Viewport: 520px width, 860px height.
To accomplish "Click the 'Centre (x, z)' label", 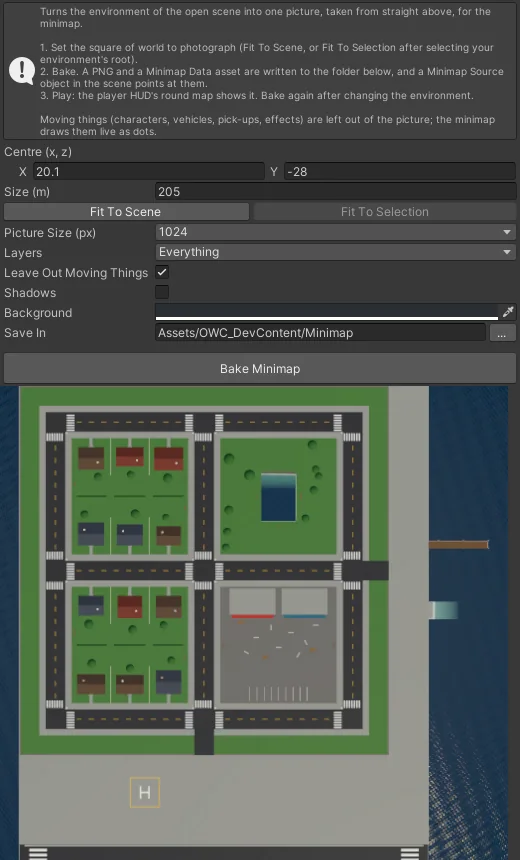I will (x=38, y=152).
